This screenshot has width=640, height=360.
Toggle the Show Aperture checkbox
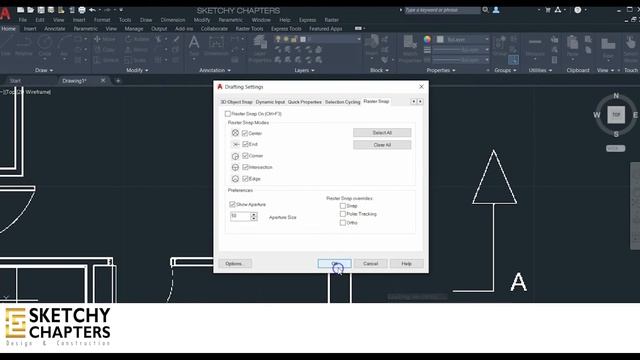(x=232, y=204)
